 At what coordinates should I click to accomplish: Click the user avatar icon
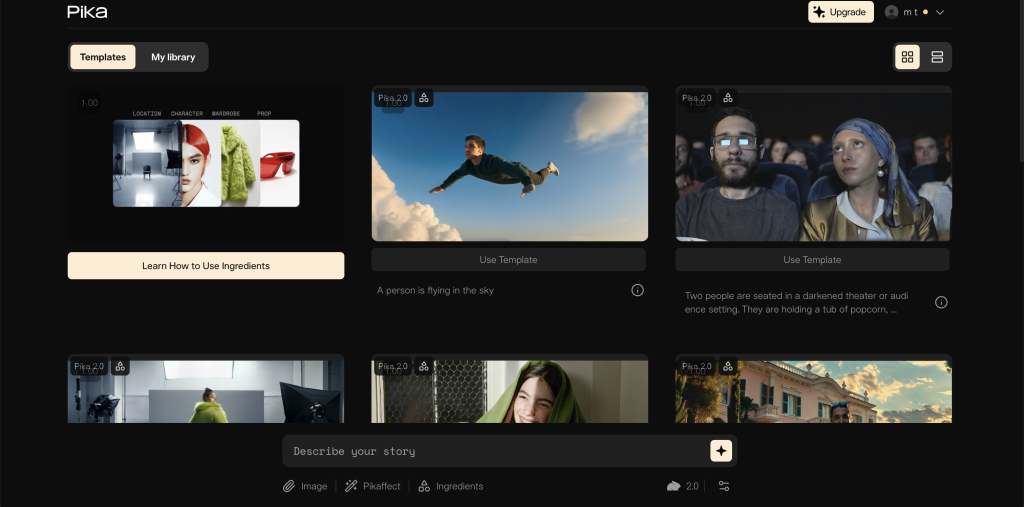pyautogui.click(x=892, y=12)
